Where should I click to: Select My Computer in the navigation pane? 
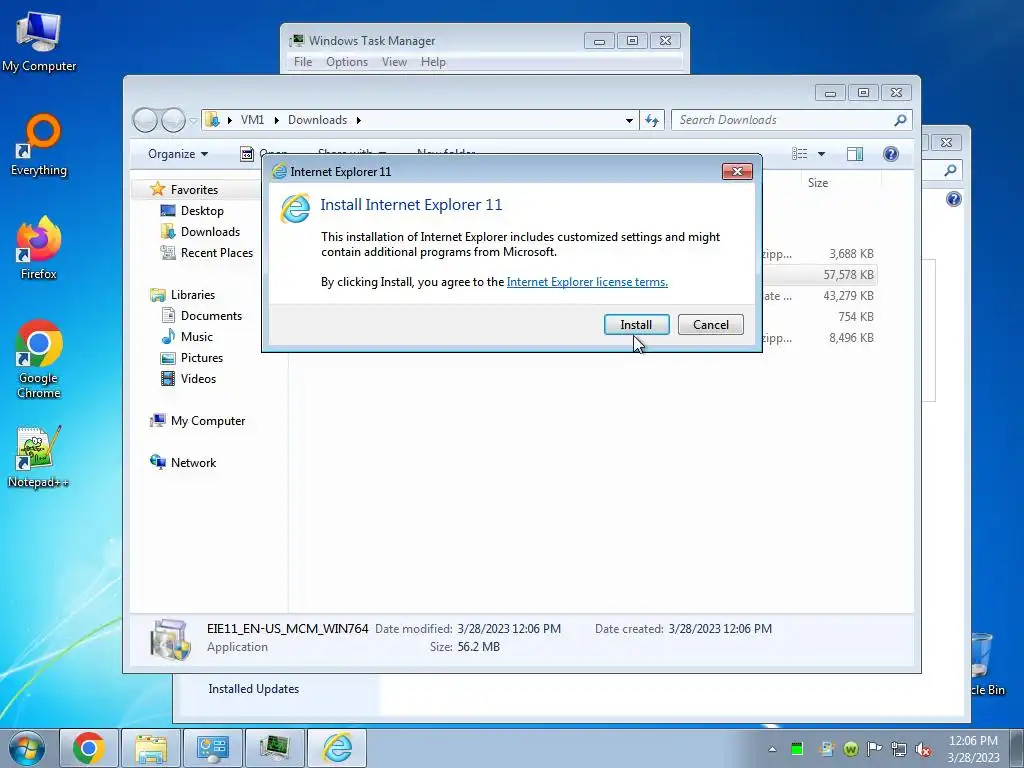pyautogui.click(x=208, y=421)
